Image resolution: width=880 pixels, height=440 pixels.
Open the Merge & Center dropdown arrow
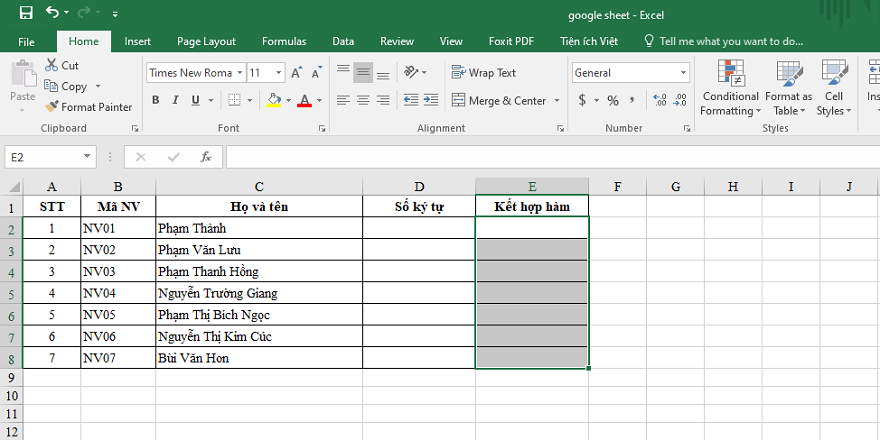[x=556, y=101]
